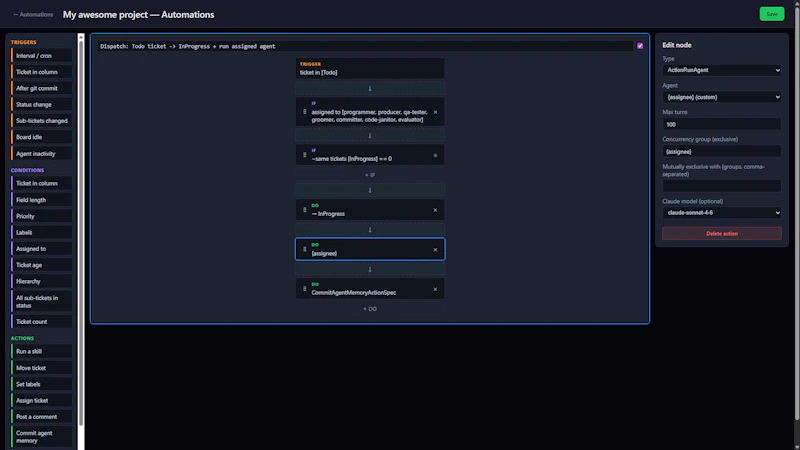Select the 'After git commit' trigger
The width and height of the screenshot is (800, 450).
click(x=41, y=88)
